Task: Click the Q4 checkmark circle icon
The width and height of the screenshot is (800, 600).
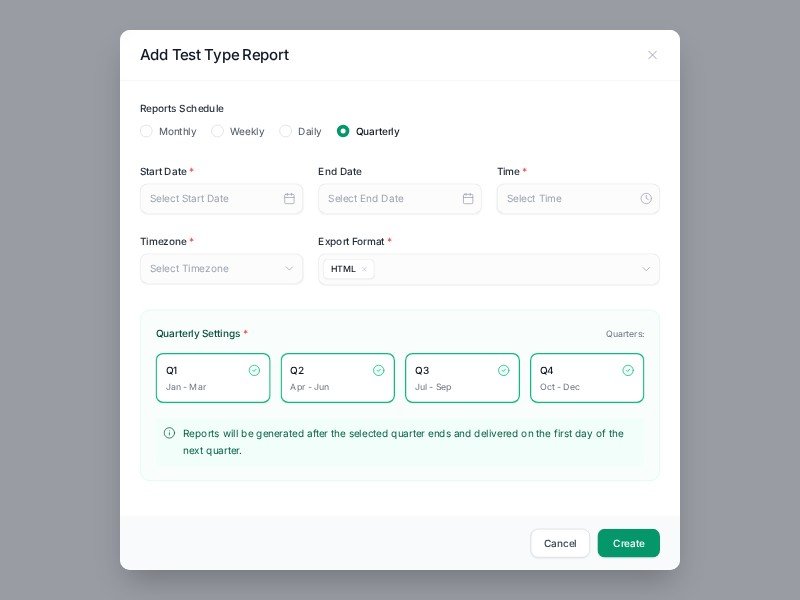Action: [628, 370]
